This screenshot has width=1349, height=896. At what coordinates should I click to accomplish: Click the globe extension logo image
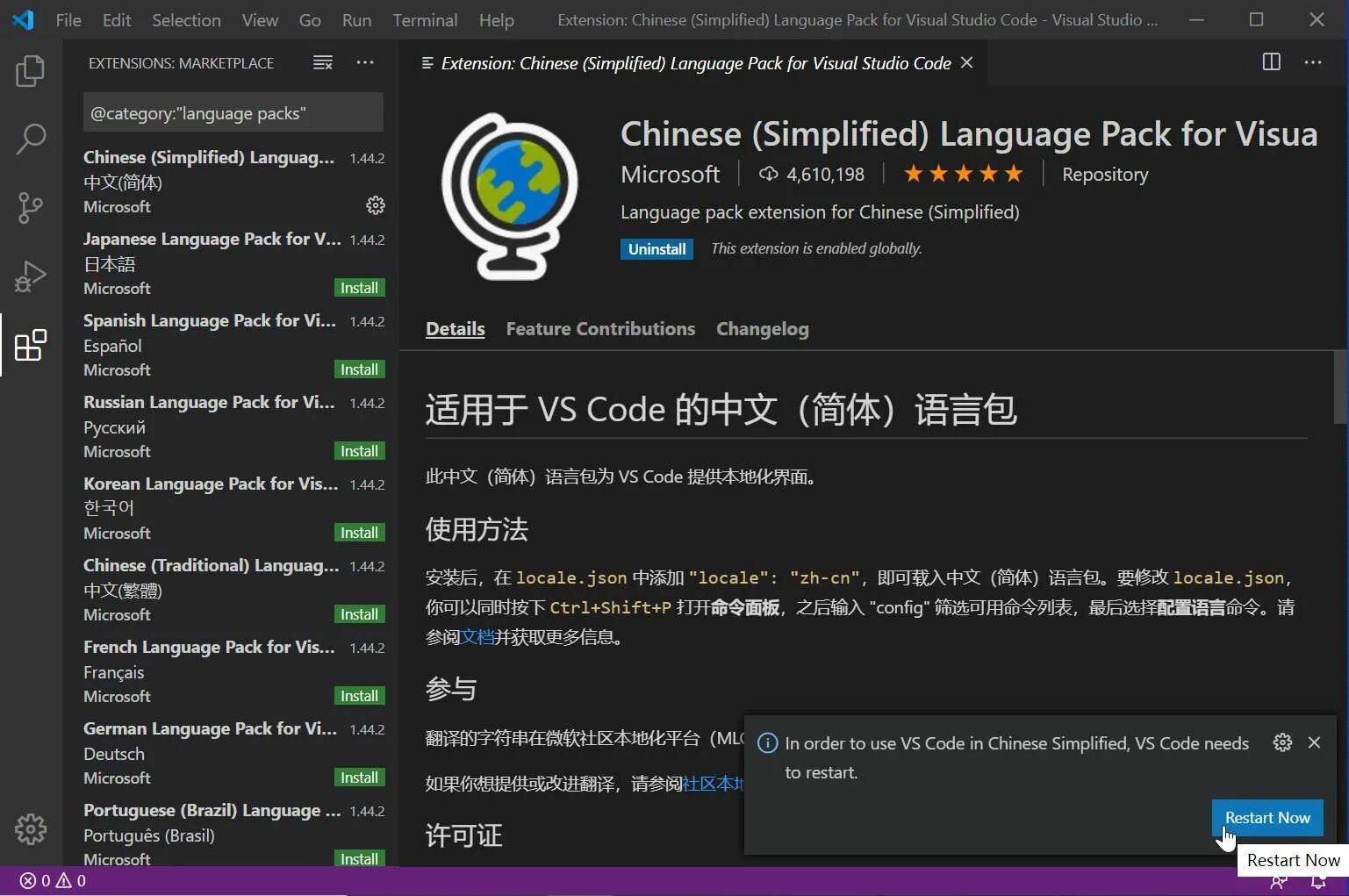(x=510, y=196)
